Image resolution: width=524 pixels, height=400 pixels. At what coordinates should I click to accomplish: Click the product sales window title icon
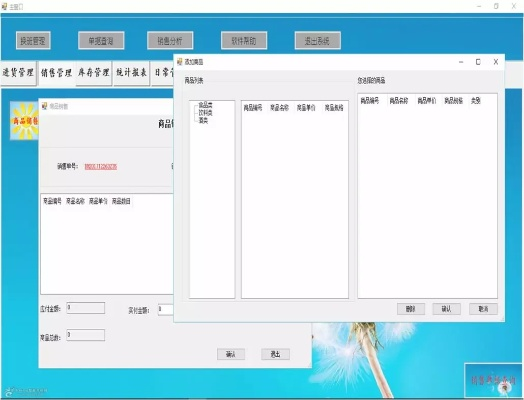pos(44,106)
